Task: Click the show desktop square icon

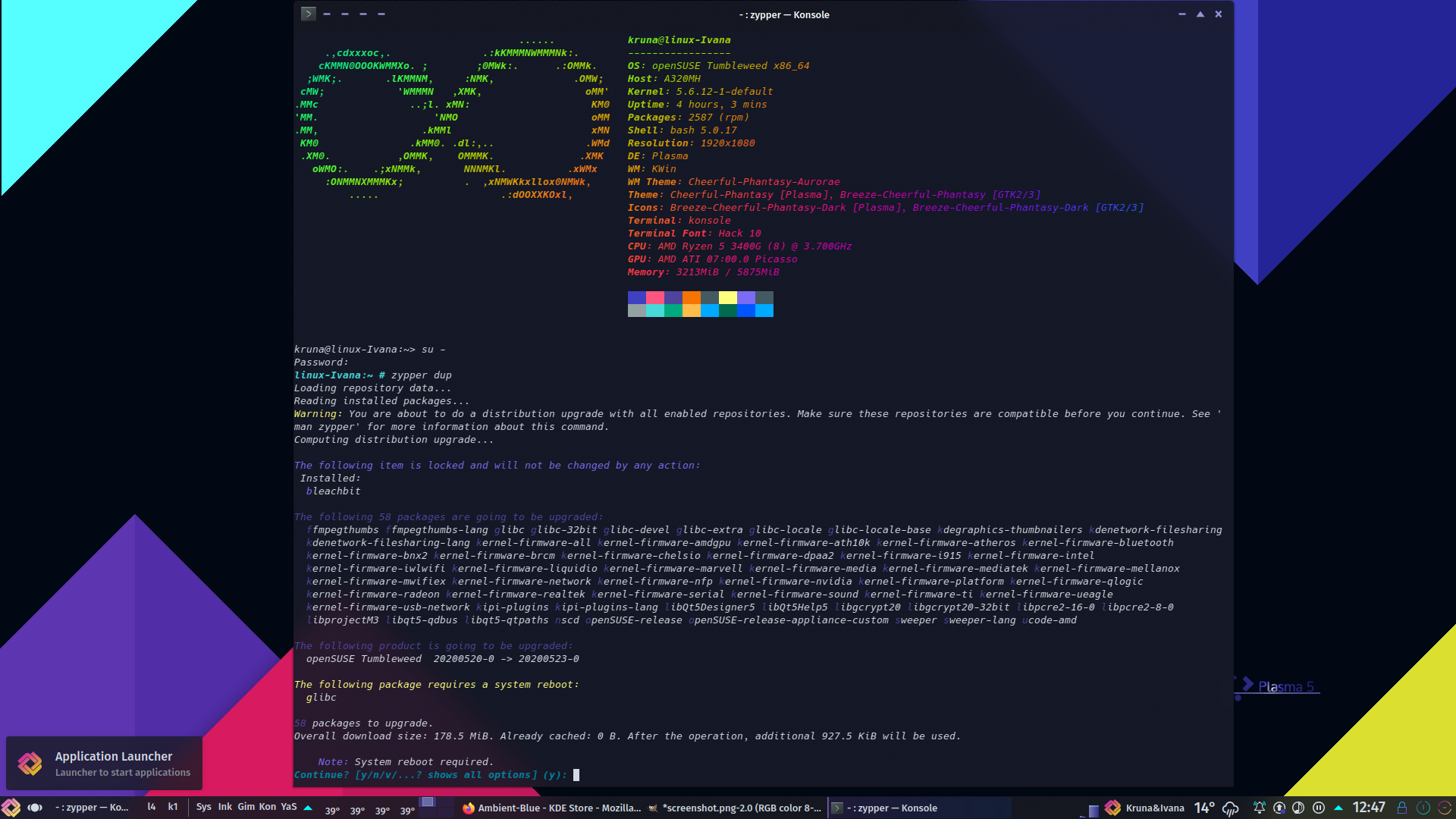Action: 1094,811
